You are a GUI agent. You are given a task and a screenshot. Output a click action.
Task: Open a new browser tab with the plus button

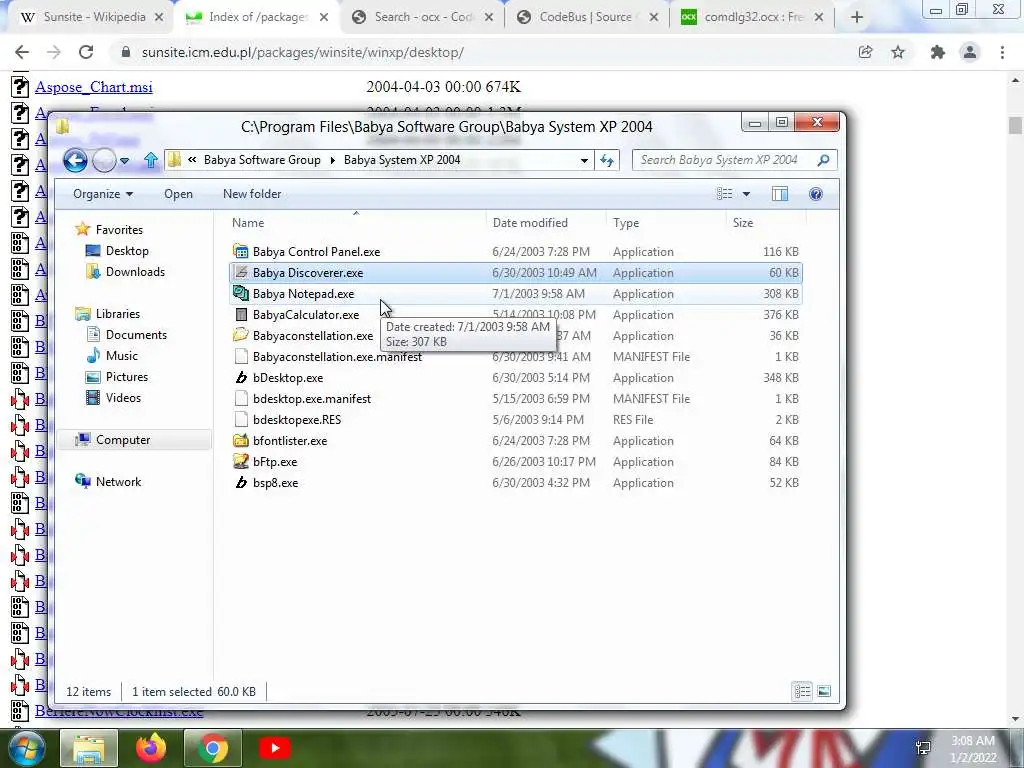(x=857, y=18)
